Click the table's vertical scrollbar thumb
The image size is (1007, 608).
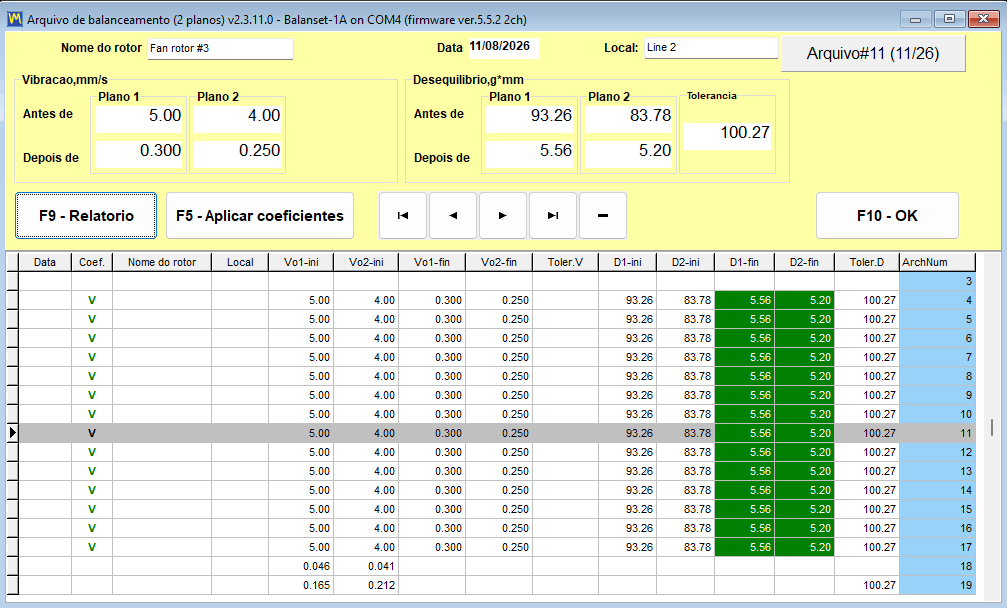(992, 428)
